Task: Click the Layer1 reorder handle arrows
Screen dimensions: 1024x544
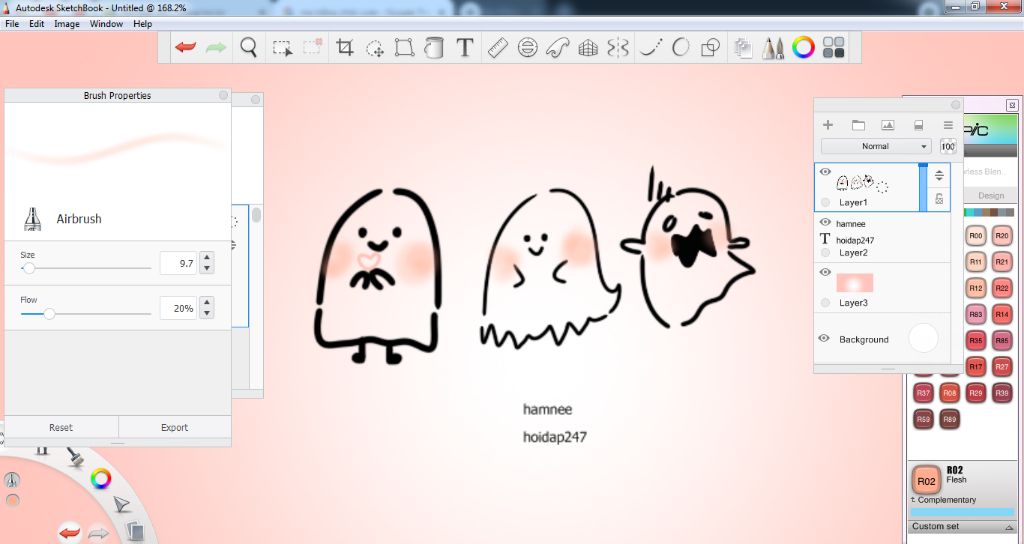Action: [x=939, y=175]
